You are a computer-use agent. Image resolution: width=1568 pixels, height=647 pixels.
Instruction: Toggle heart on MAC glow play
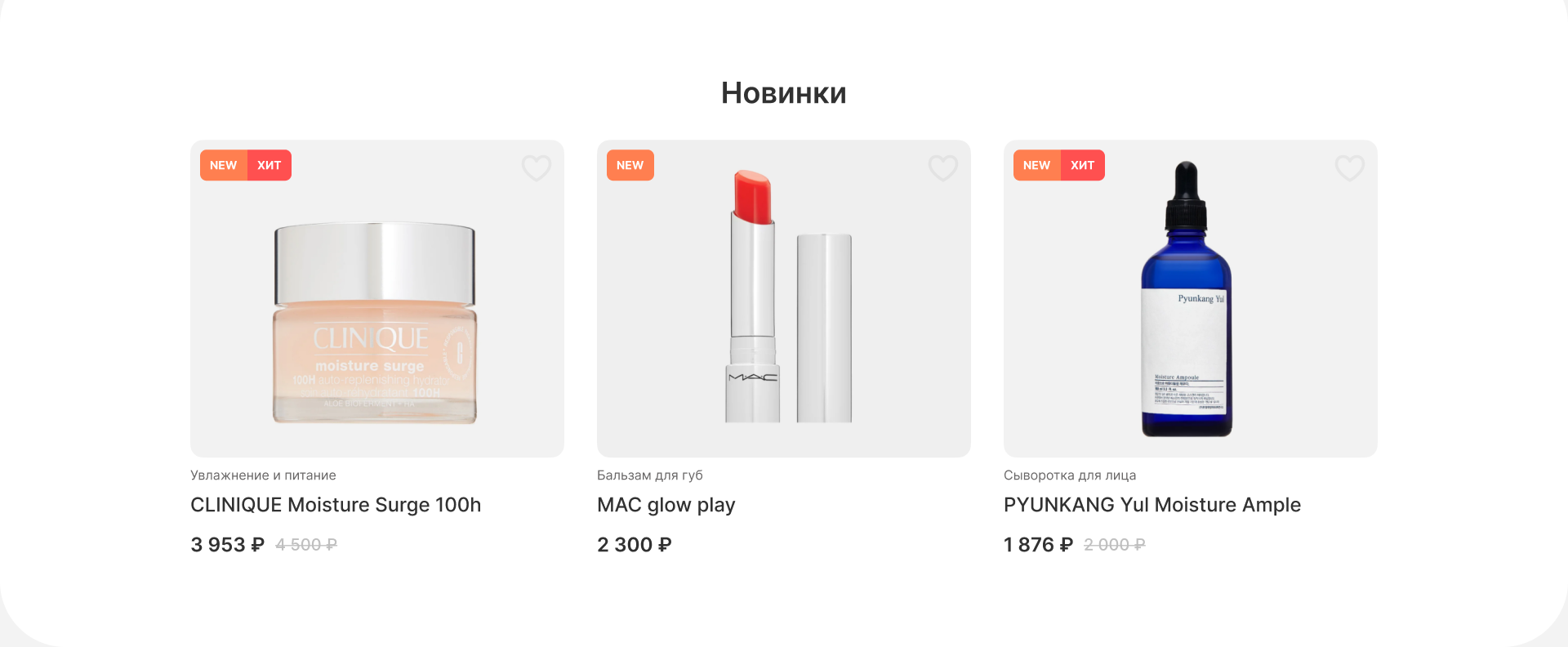tap(943, 167)
